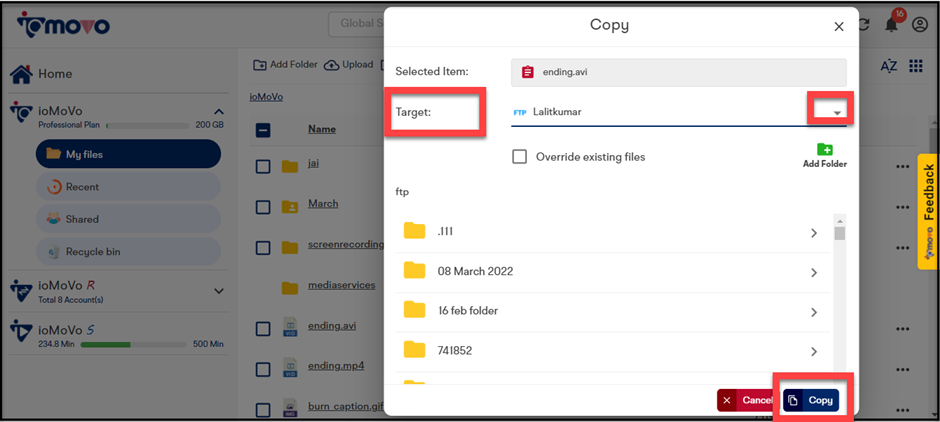Click the 200 GB storage usage bar
The height and width of the screenshot is (422, 940).
(147, 126)
